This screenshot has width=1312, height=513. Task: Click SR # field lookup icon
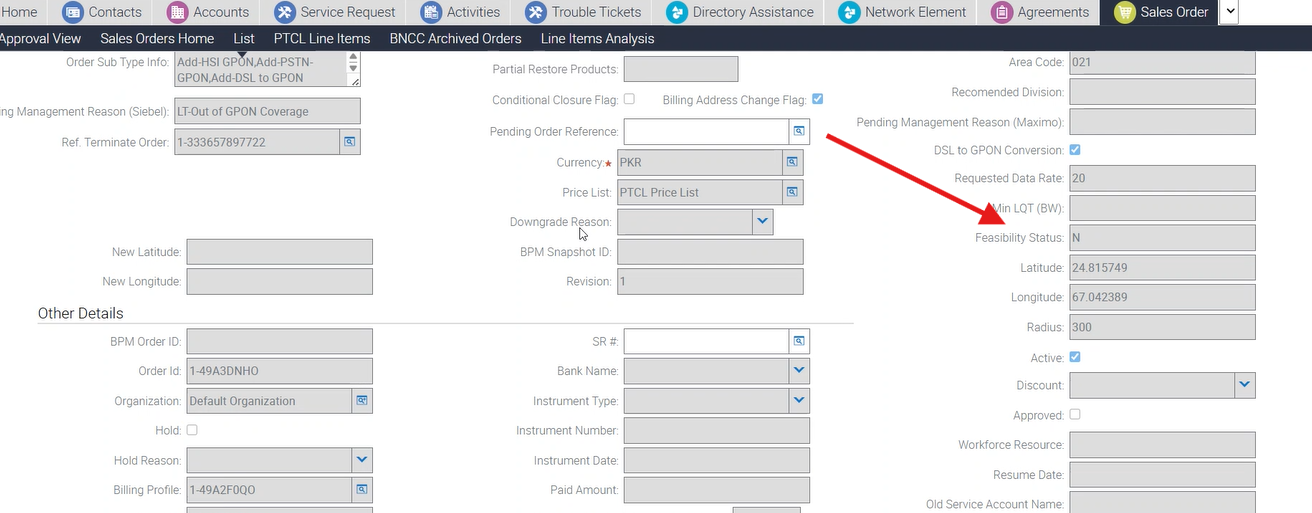coord(799,341)
